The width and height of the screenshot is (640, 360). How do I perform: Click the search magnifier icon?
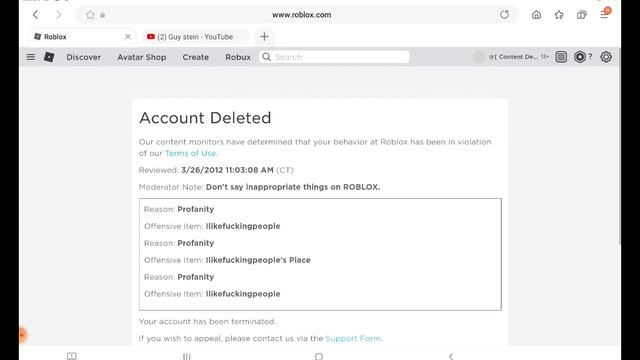pos(267,57)
